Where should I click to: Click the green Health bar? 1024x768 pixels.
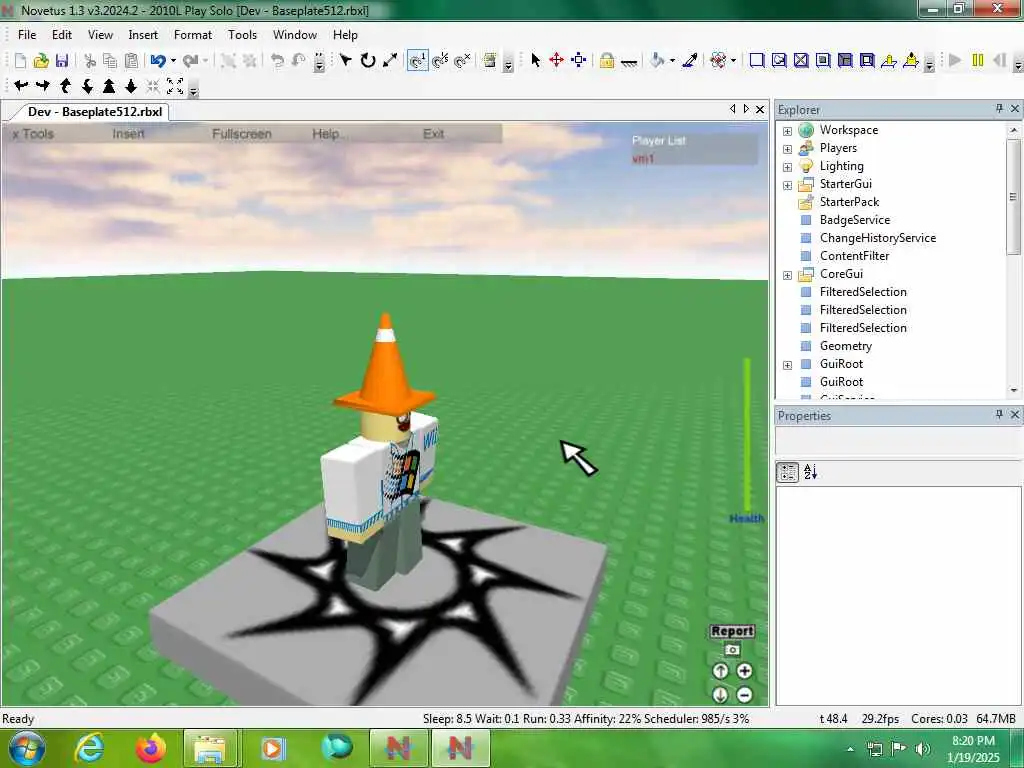747,434
